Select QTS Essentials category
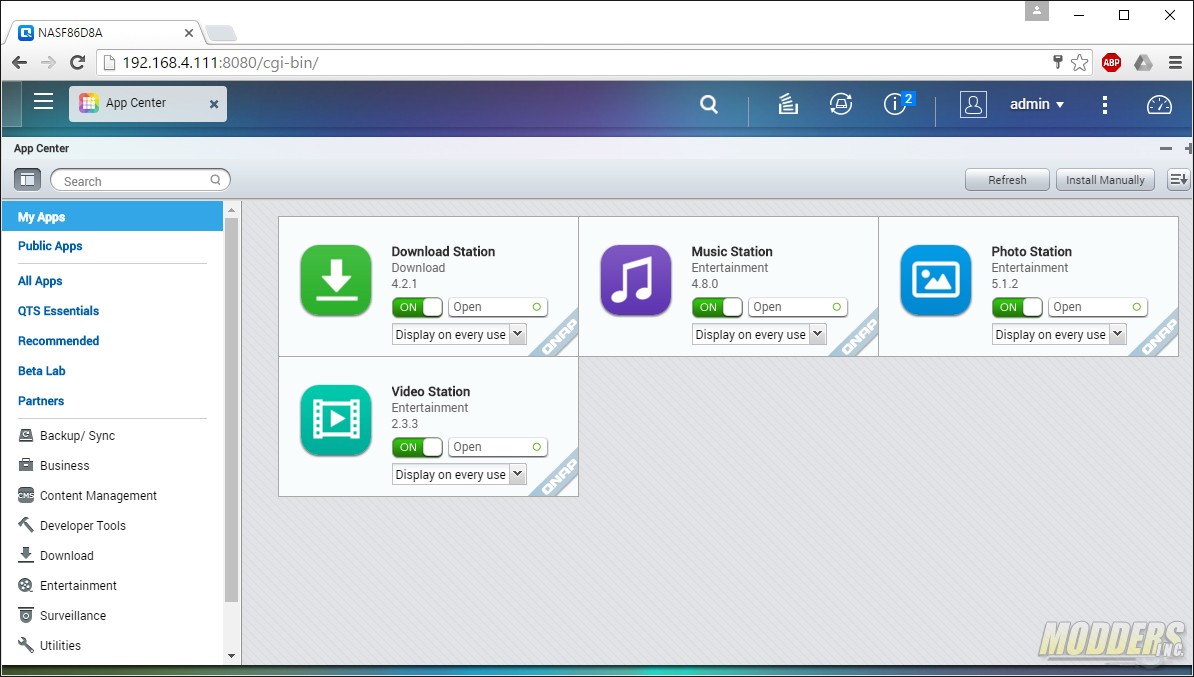The height and width of the screenshot is (677, 1194). click(x=59, y=311)
